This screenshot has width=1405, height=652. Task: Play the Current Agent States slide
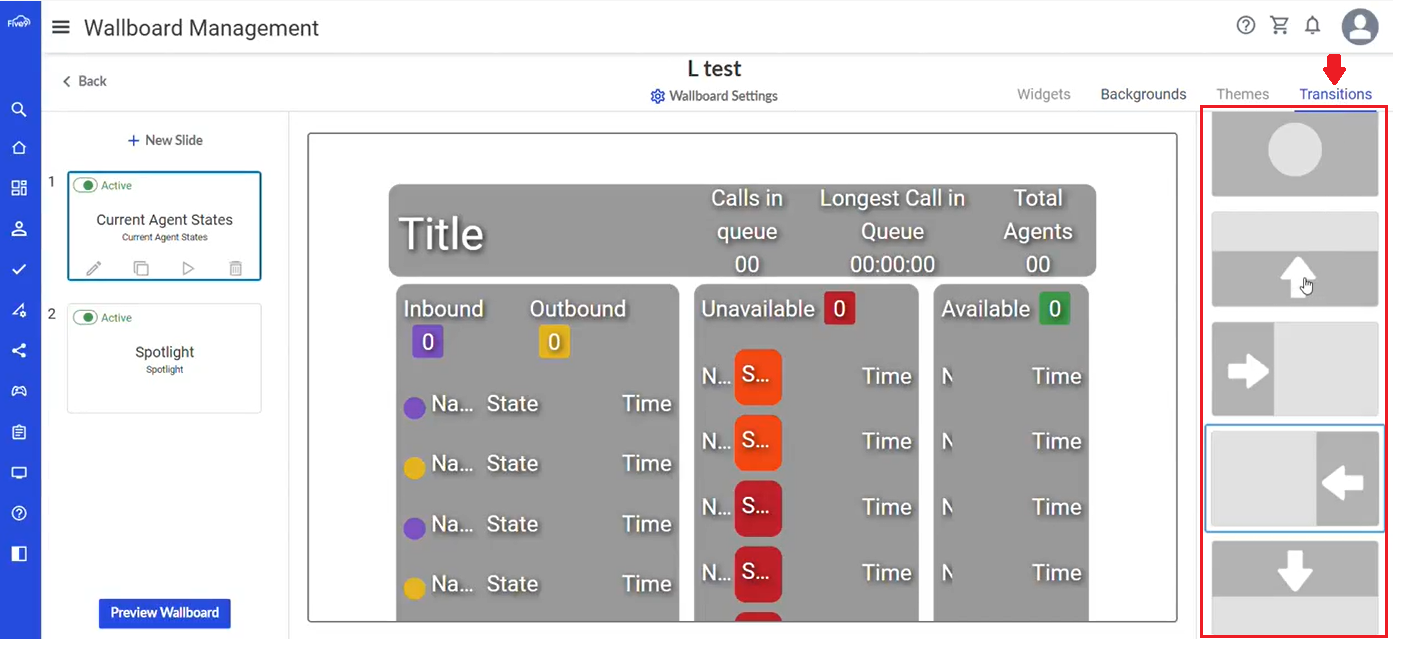tap(188, 268)
